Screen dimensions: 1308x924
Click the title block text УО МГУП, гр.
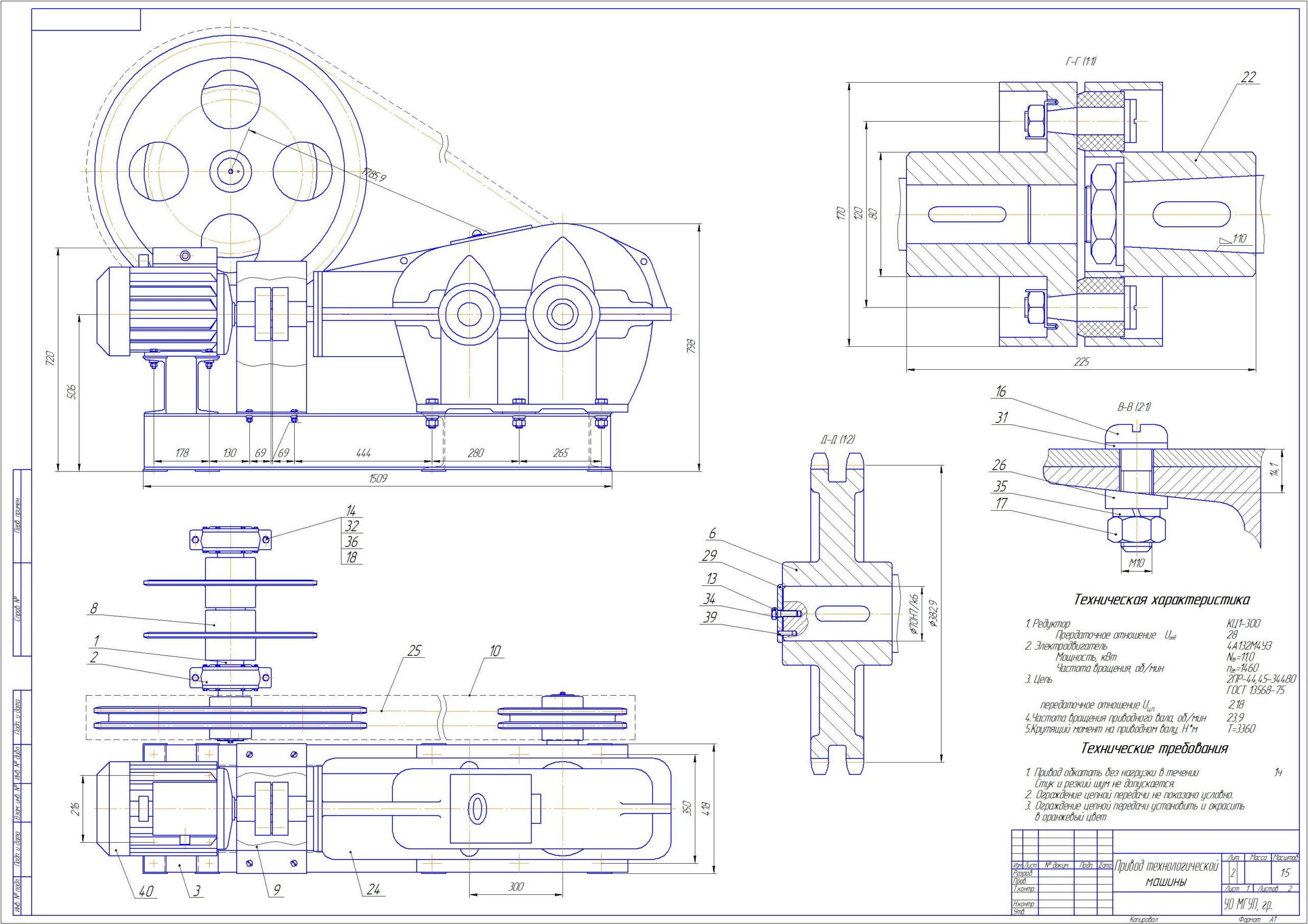[x=1248, y=905]
